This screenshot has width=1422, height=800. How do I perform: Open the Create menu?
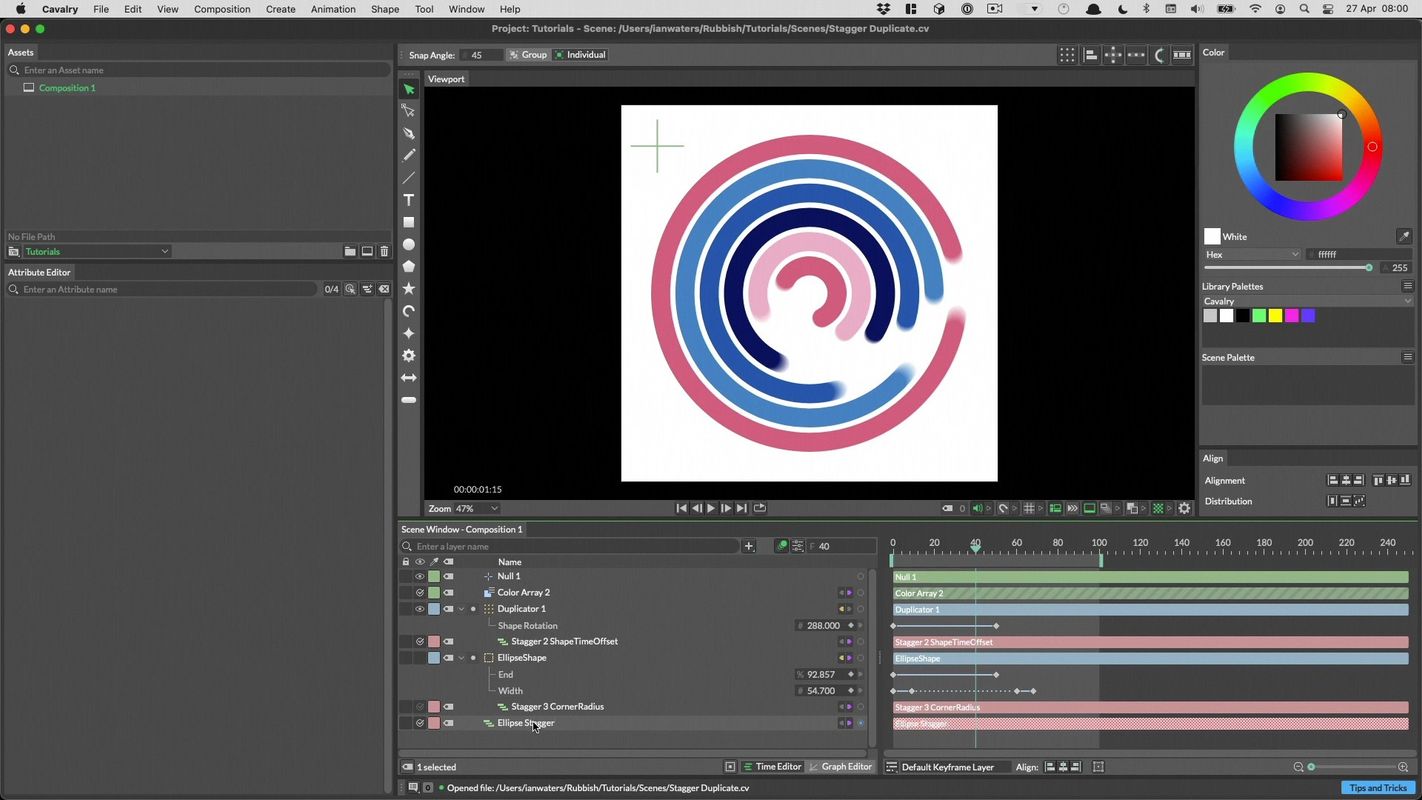coord(280,9)
